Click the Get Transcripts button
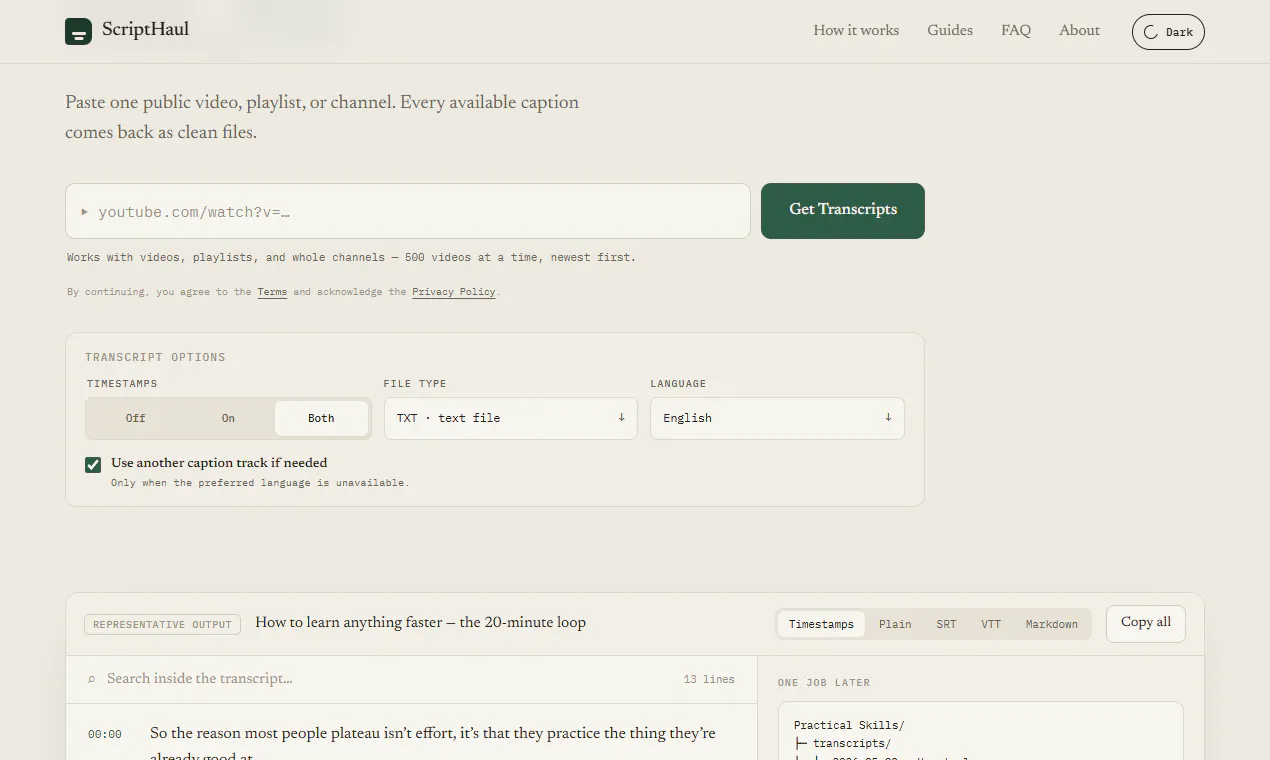Image resolution: width=1270 pixels, height=760 pixels. 843,211
